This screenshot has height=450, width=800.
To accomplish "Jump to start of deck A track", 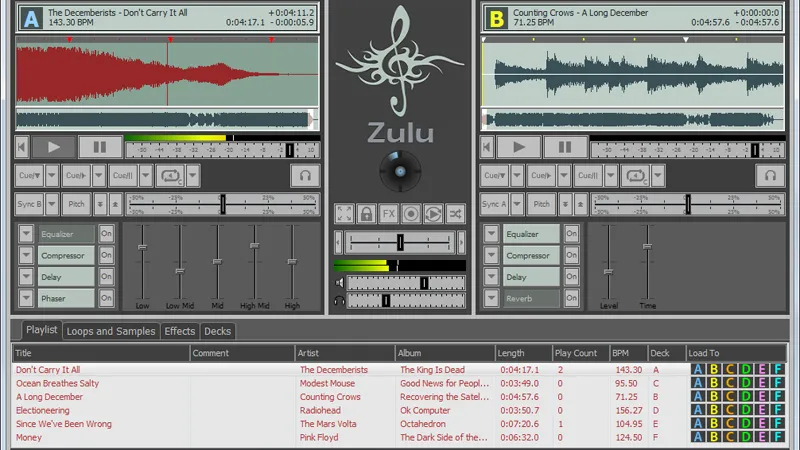I will tap(21, 147).
